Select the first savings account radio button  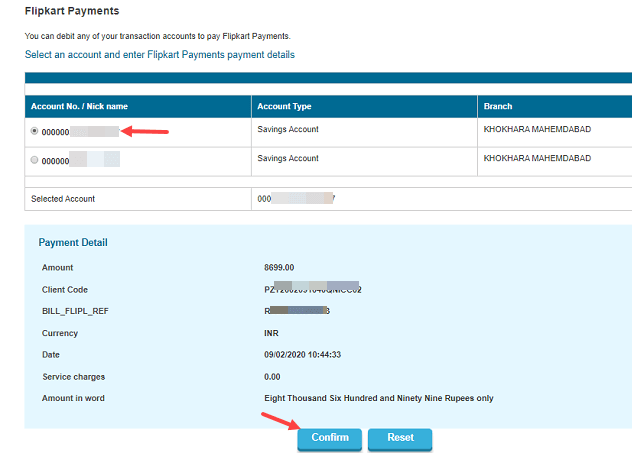[x=34, y=131]
